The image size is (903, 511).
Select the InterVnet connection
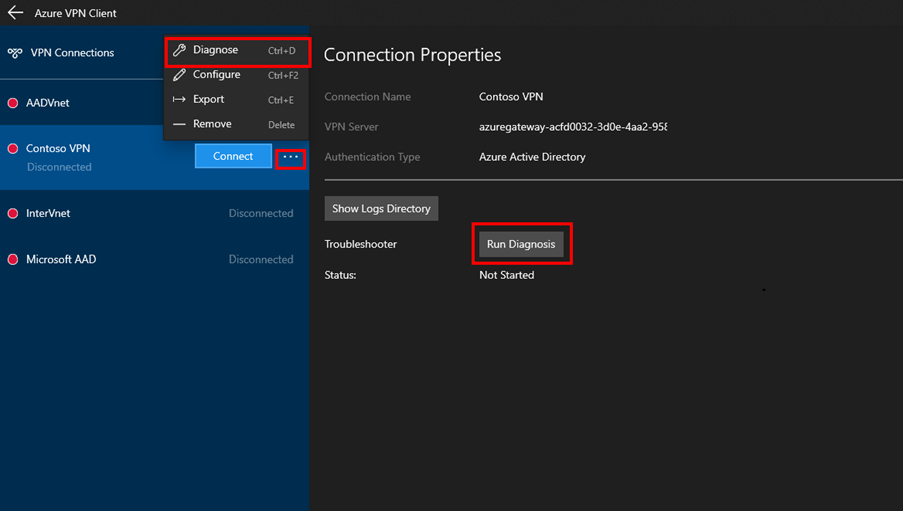click(154, 213)
